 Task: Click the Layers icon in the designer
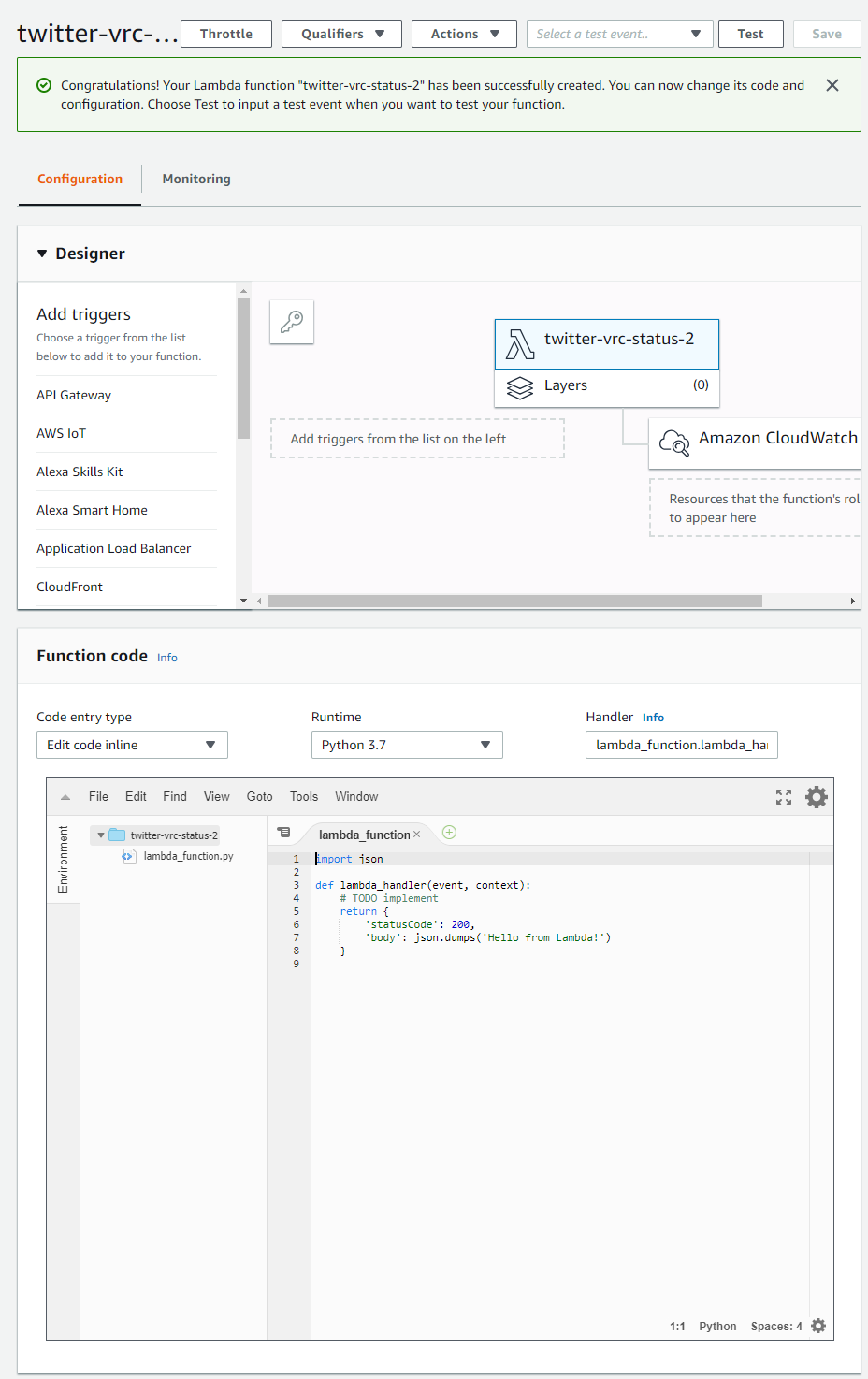(520, 385)
